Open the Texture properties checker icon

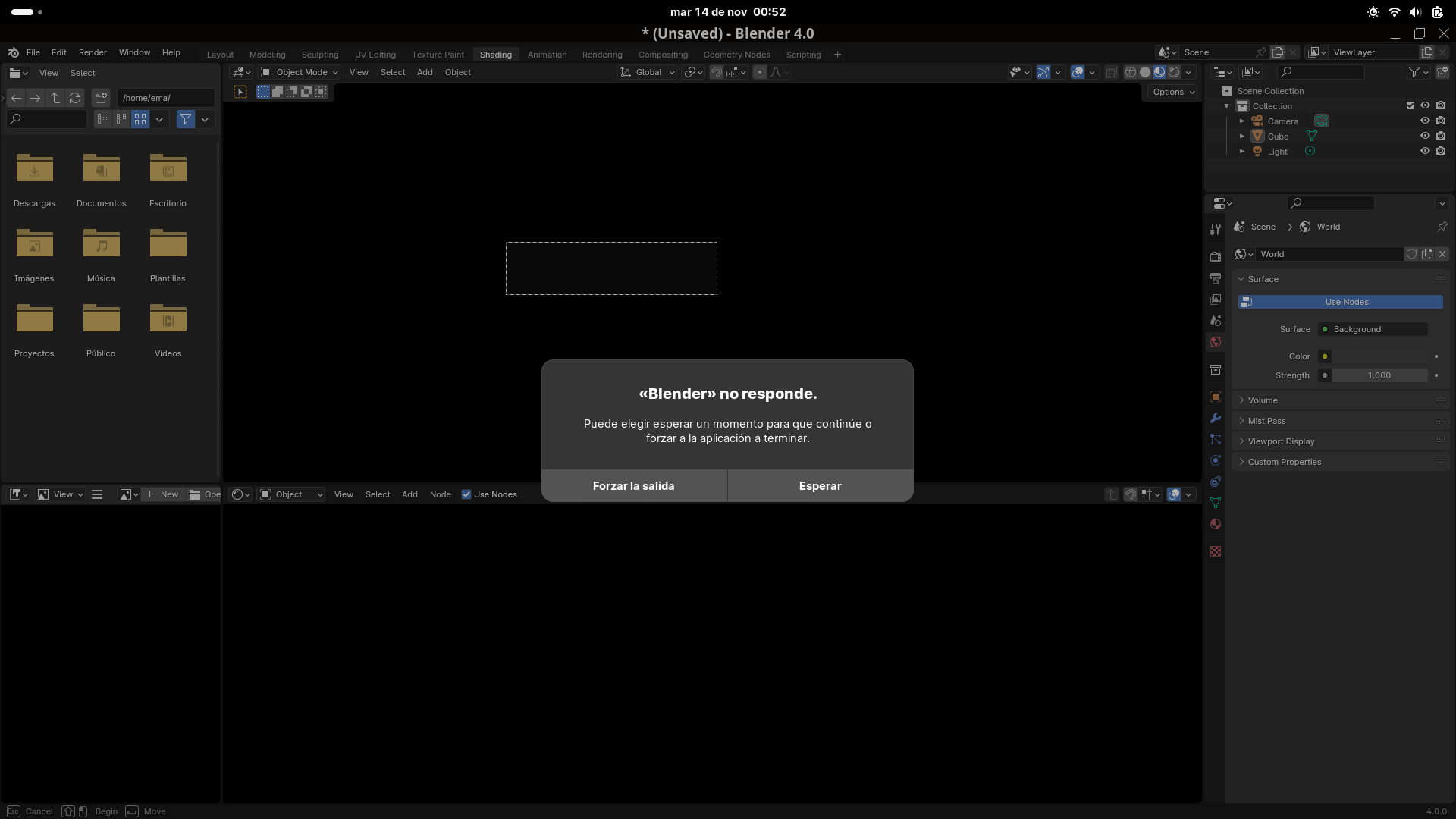1216,551
